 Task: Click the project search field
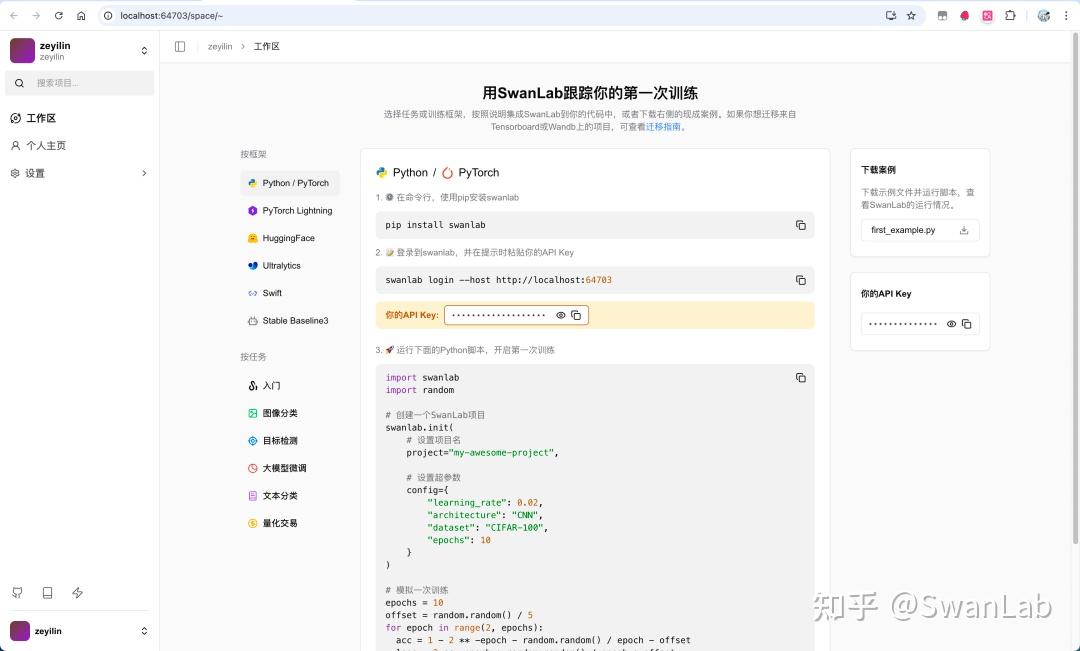pos(80,83)
